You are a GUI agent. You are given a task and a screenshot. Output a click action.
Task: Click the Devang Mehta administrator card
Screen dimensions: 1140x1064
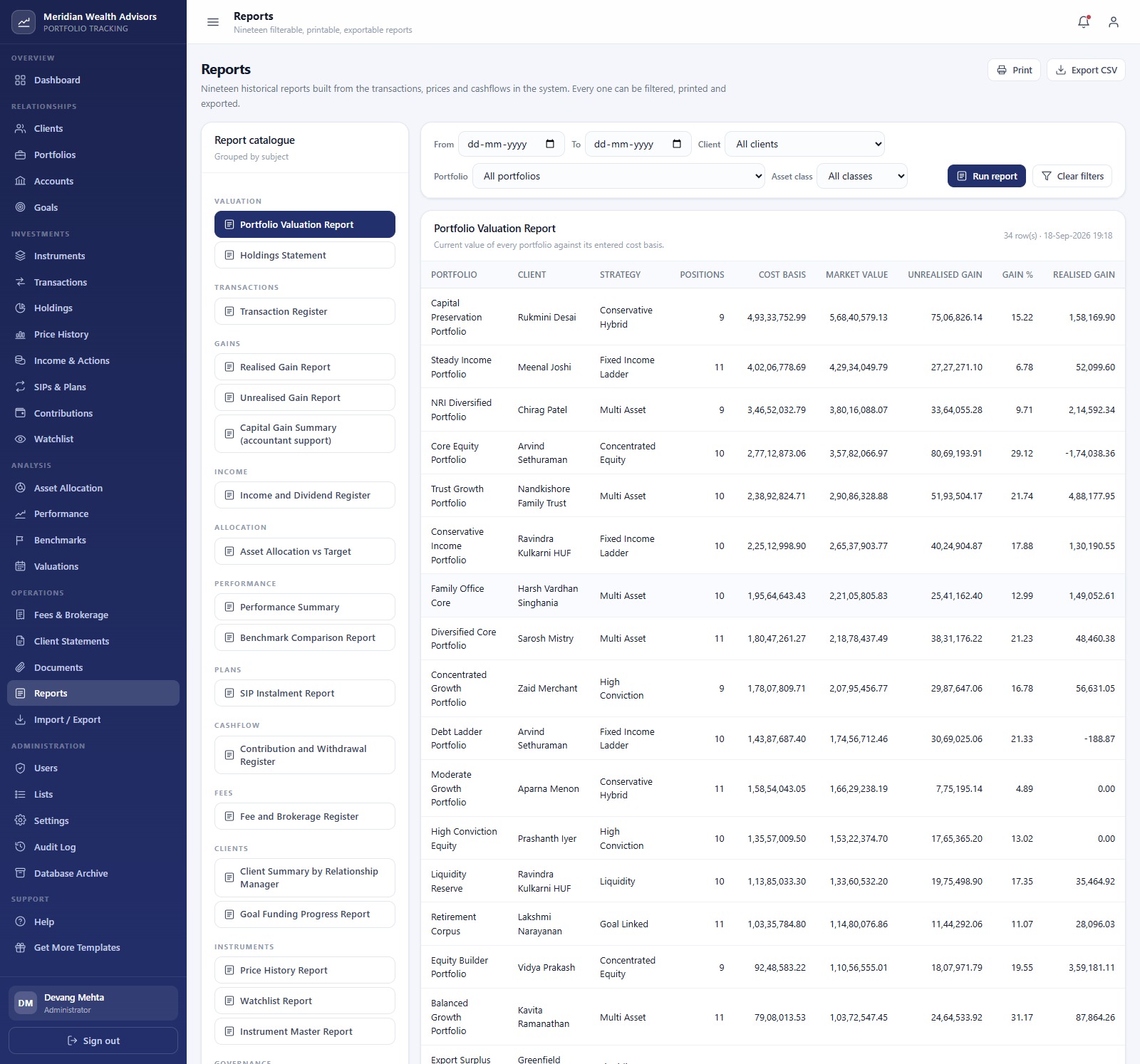pos(93,1003)
